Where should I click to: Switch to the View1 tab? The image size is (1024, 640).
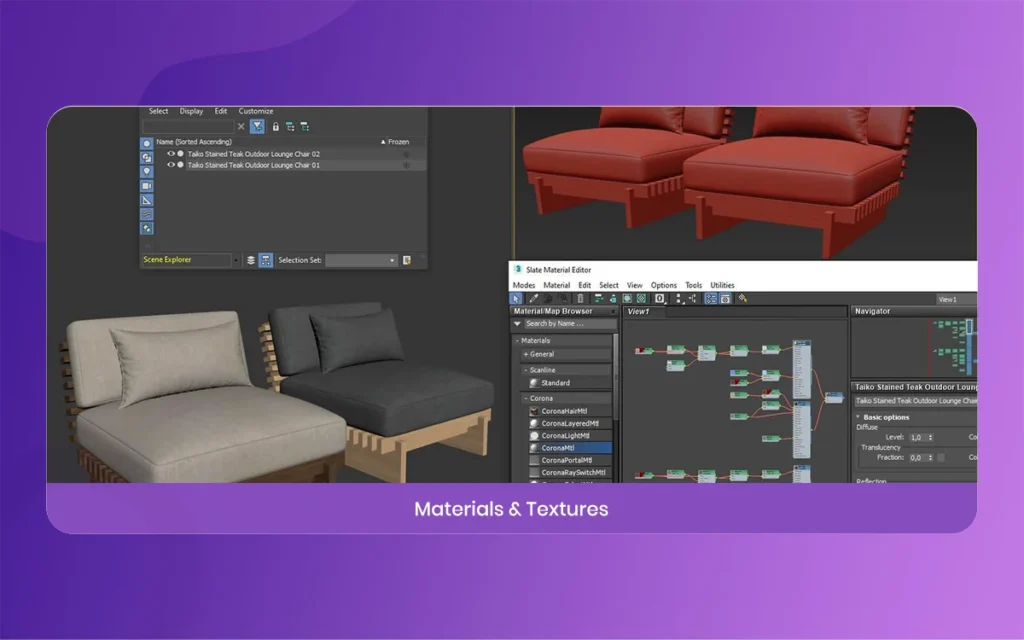(x=639, y=312)
